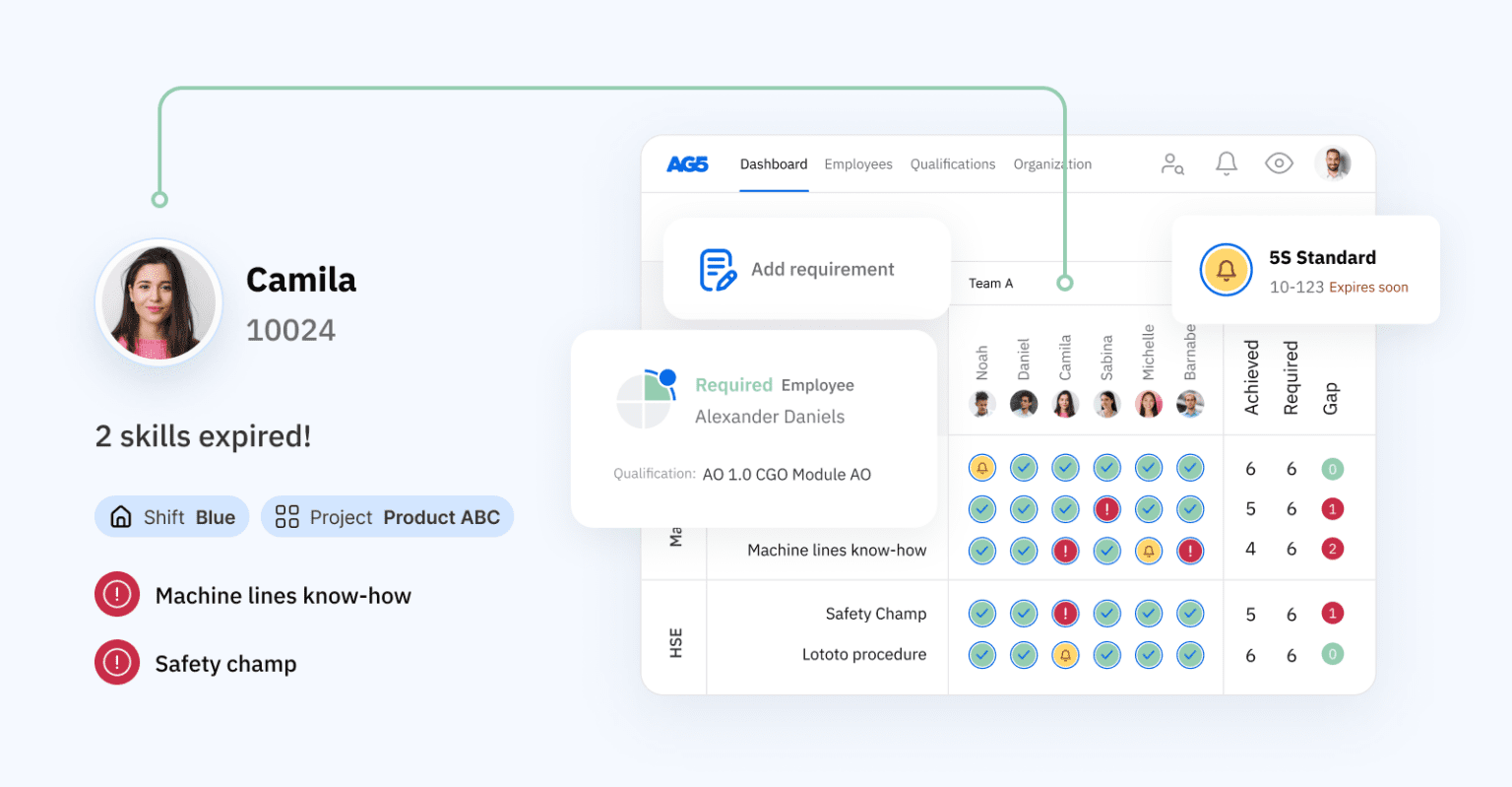Click the eye view icon in the top bar

pos(1279,164)
